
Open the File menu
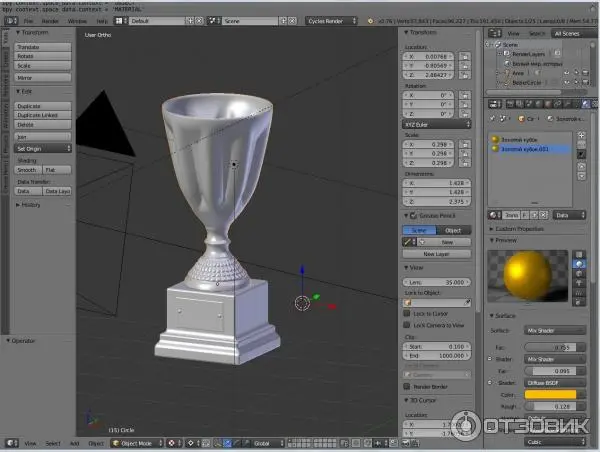(x=28, y=21)
